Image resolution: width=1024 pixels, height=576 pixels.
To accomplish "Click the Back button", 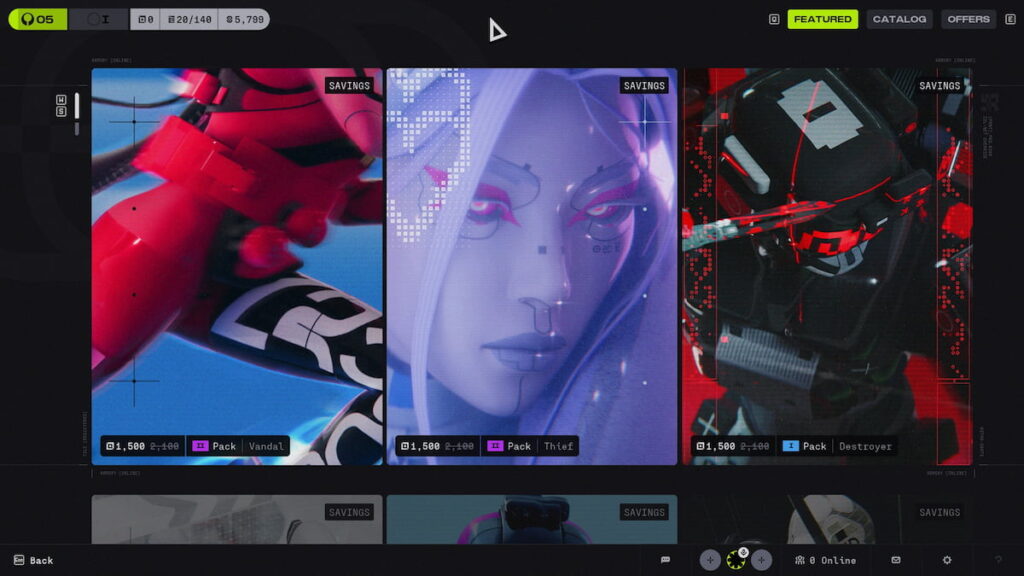I will [x=33, y=560].
